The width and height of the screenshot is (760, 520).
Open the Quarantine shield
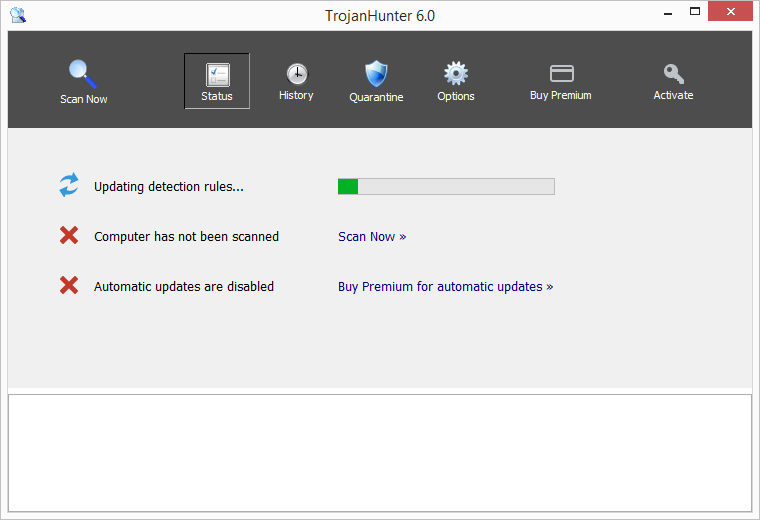pyautogui.click(x=376, y=82)
